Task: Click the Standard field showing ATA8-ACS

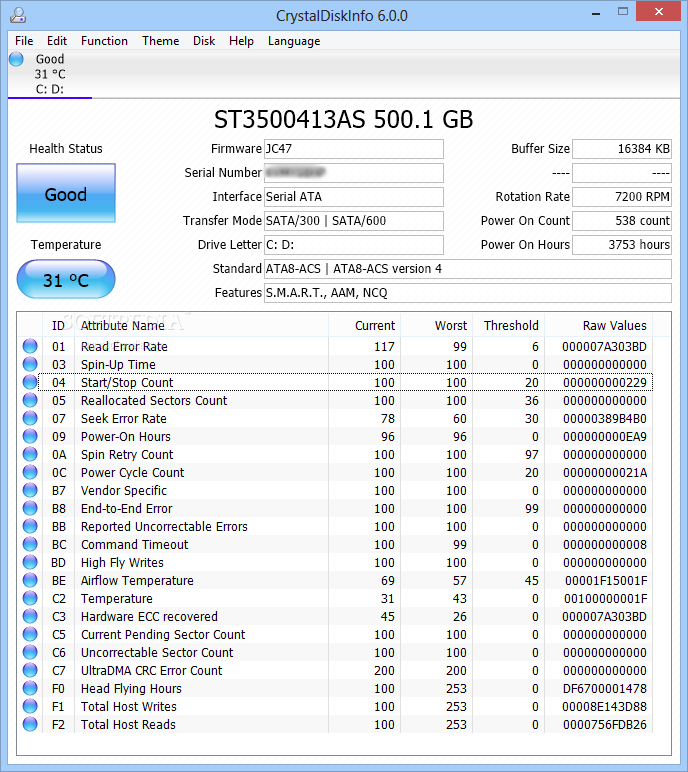Action: (x=468, y=269)
